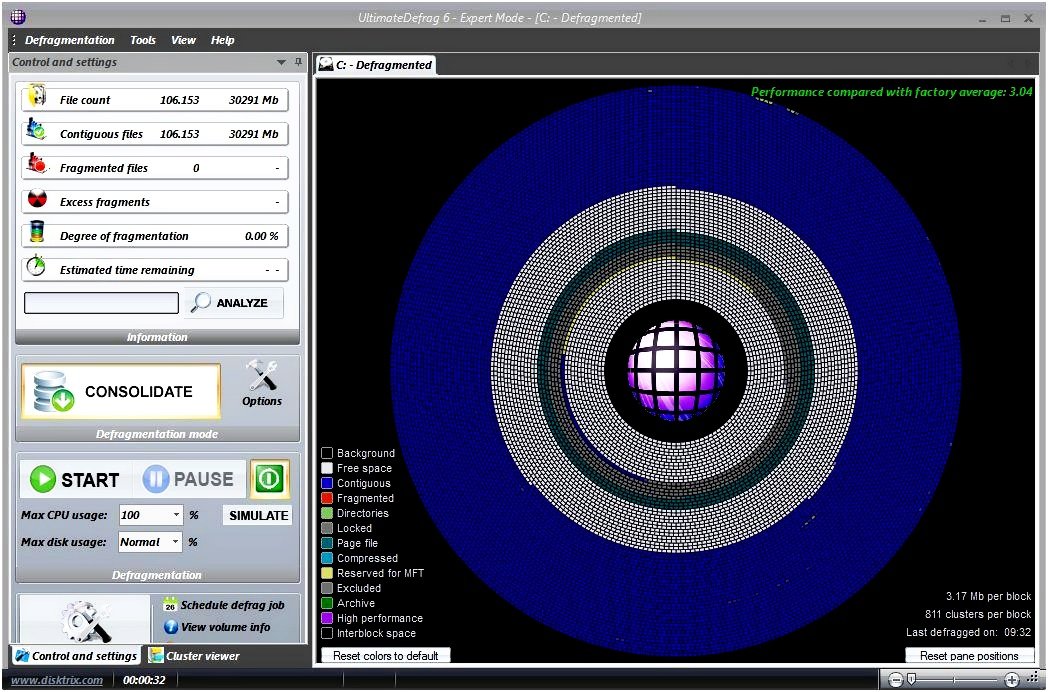Image resolution: width=1048 pixels, height=692 pixels.
Task: Click the File count document icon
Action: [x=36, y=97]
